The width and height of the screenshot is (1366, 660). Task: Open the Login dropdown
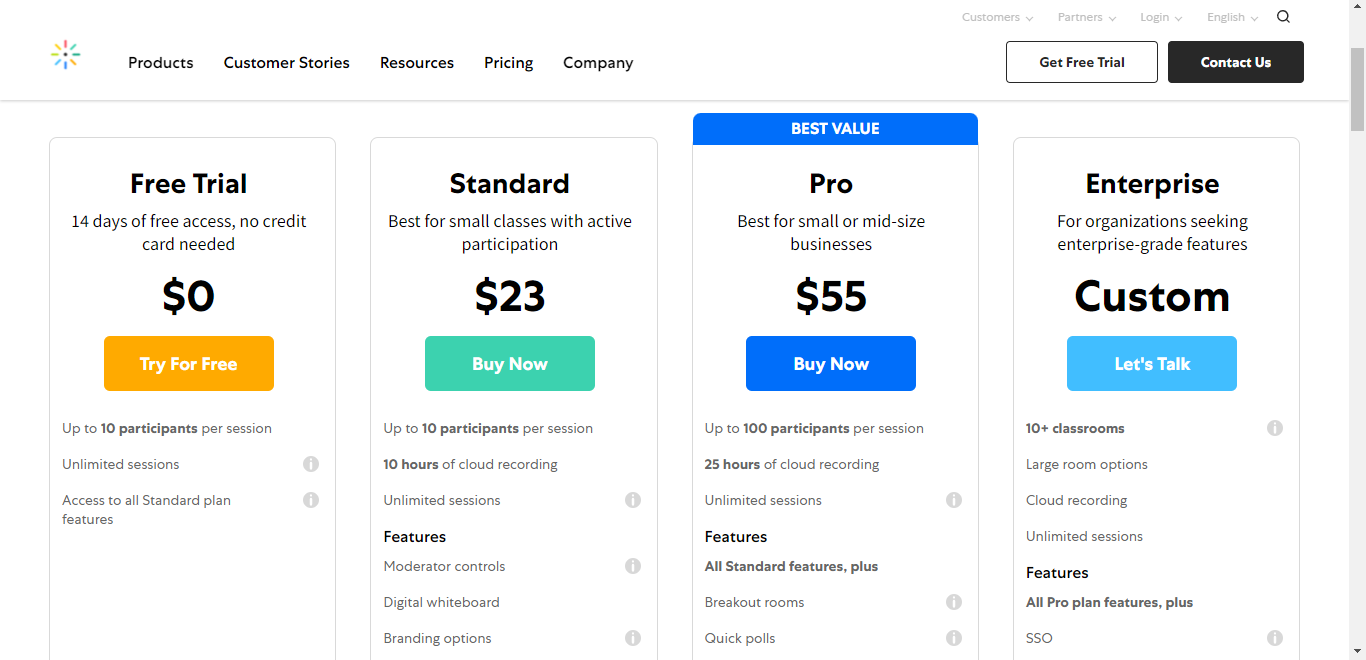click(x=1161, y=17)
